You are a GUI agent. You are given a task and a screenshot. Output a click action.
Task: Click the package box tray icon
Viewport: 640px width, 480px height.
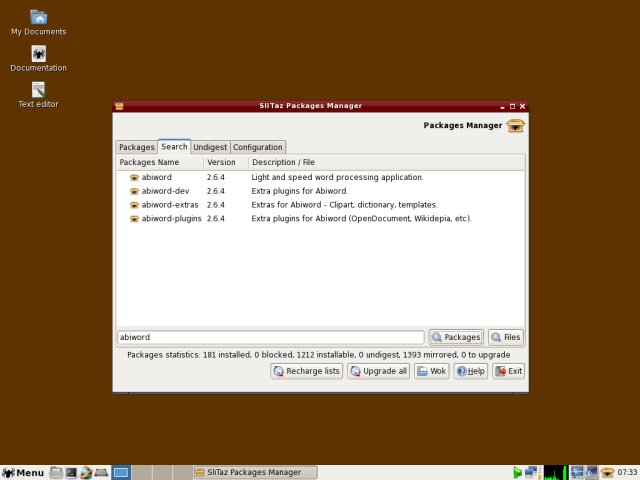pos(607,473)
